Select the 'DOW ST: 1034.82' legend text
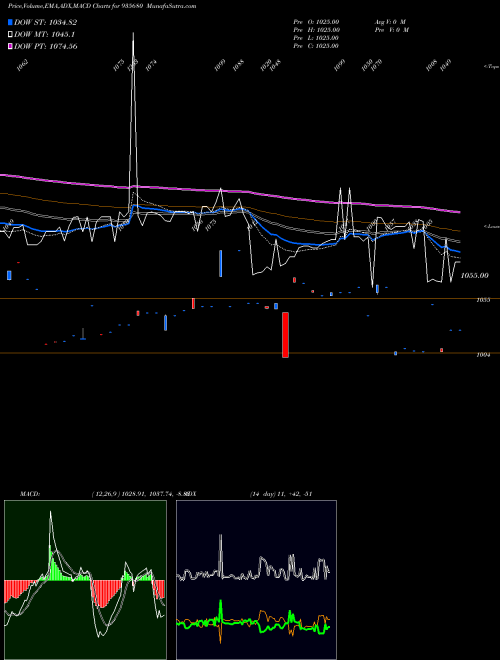Screen dimensions: 500x660 click(x=45, y=22)
